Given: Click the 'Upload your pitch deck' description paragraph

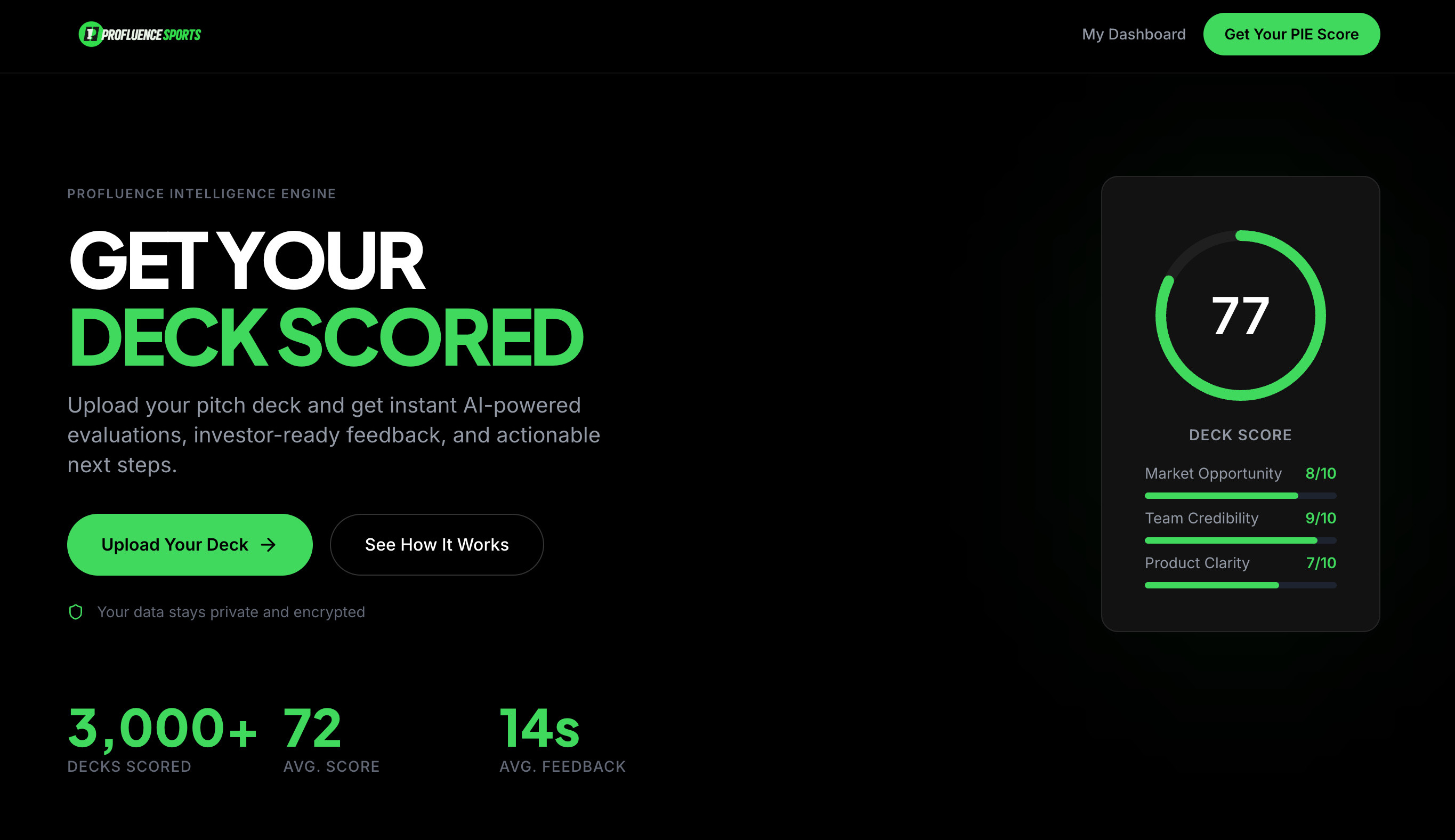Looking at the screenshot, I should click(x=334, y=434).
